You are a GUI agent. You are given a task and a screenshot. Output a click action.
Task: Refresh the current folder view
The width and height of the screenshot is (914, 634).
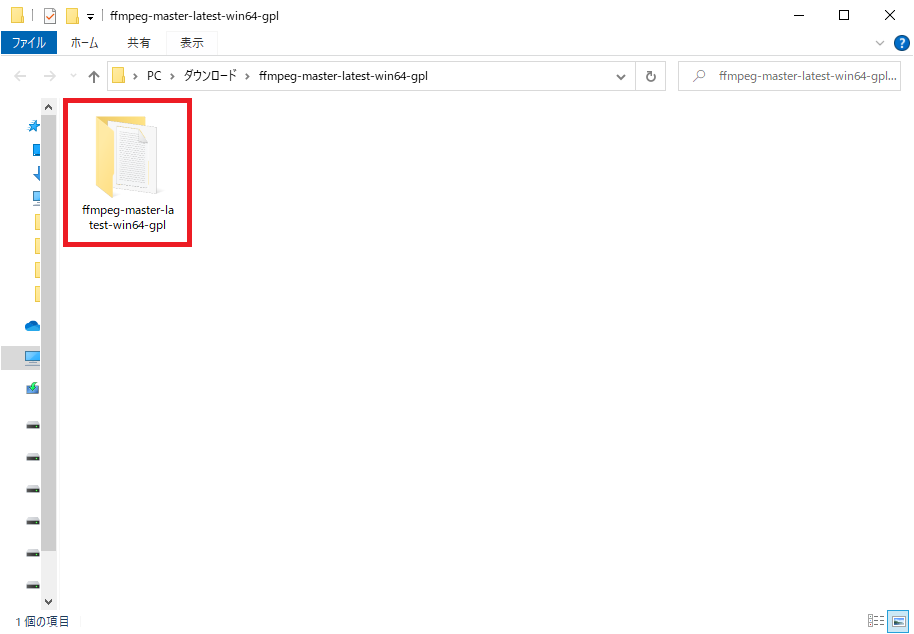click(x=651, y=76)
